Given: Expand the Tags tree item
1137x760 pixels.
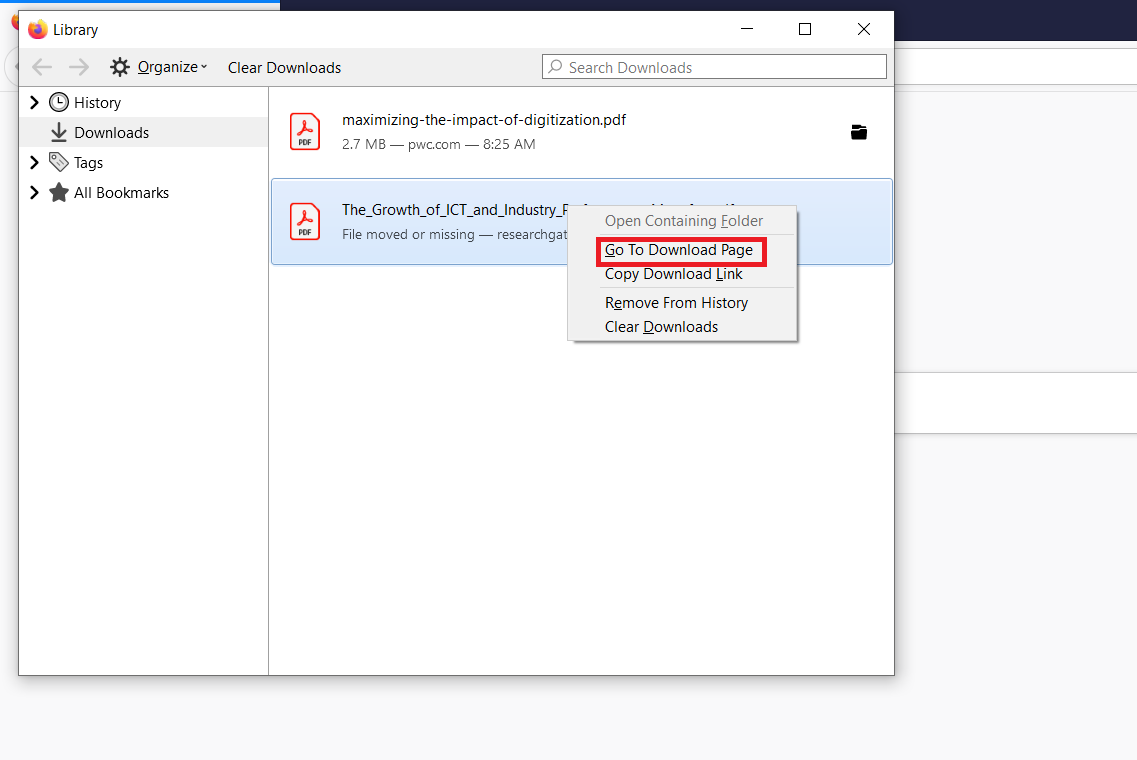Looking at the screenshot, I should [34, 162].
